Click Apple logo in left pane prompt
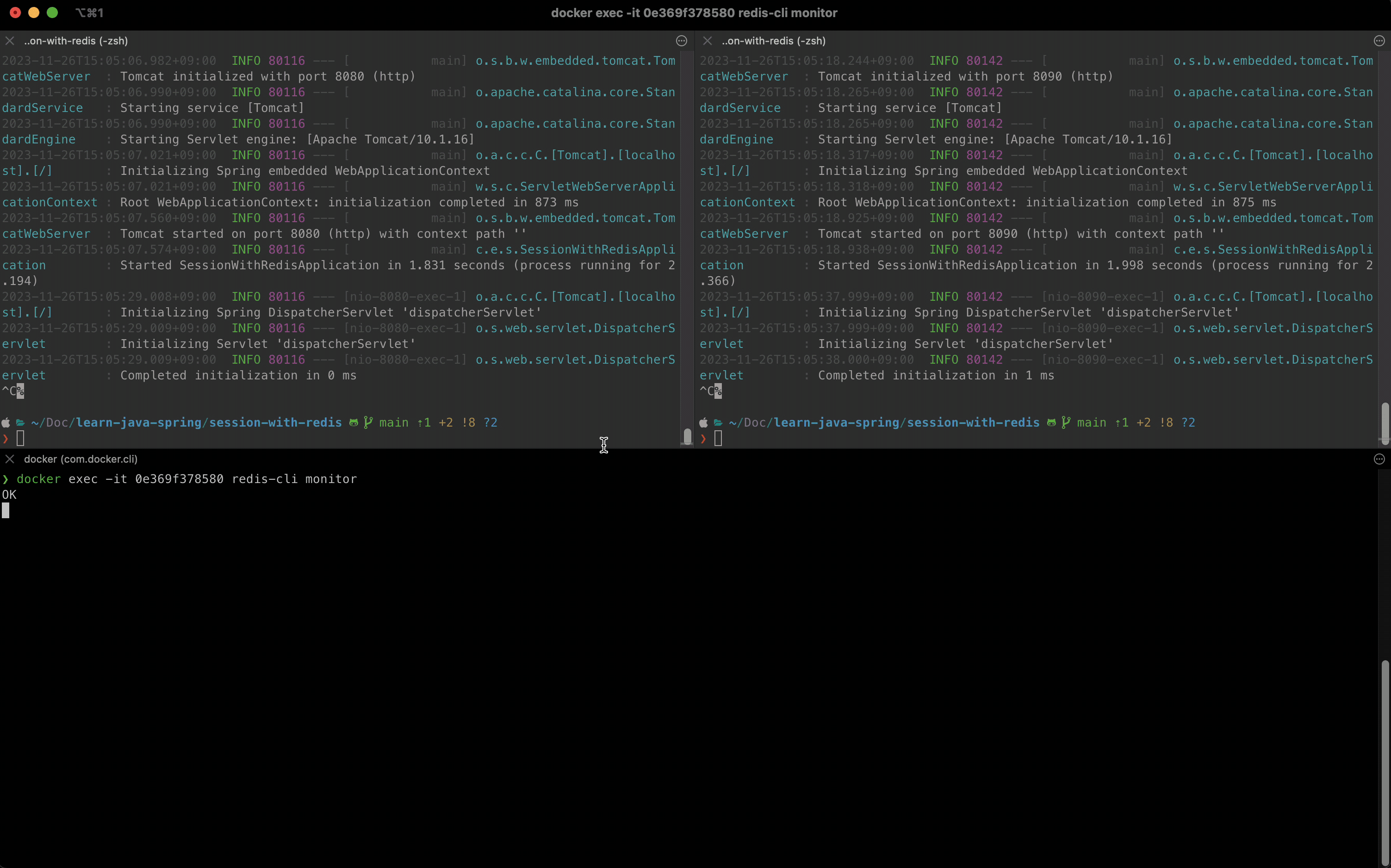The width and height of the screenshot is (1391, 868). click(6, 423)
